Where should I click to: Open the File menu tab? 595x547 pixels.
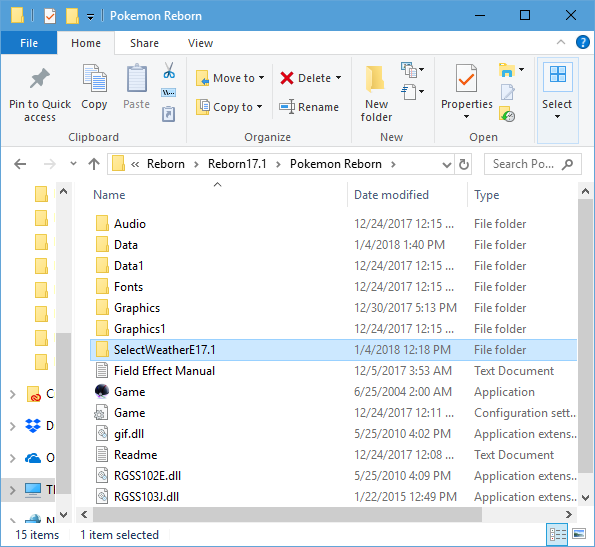(29, 42)
